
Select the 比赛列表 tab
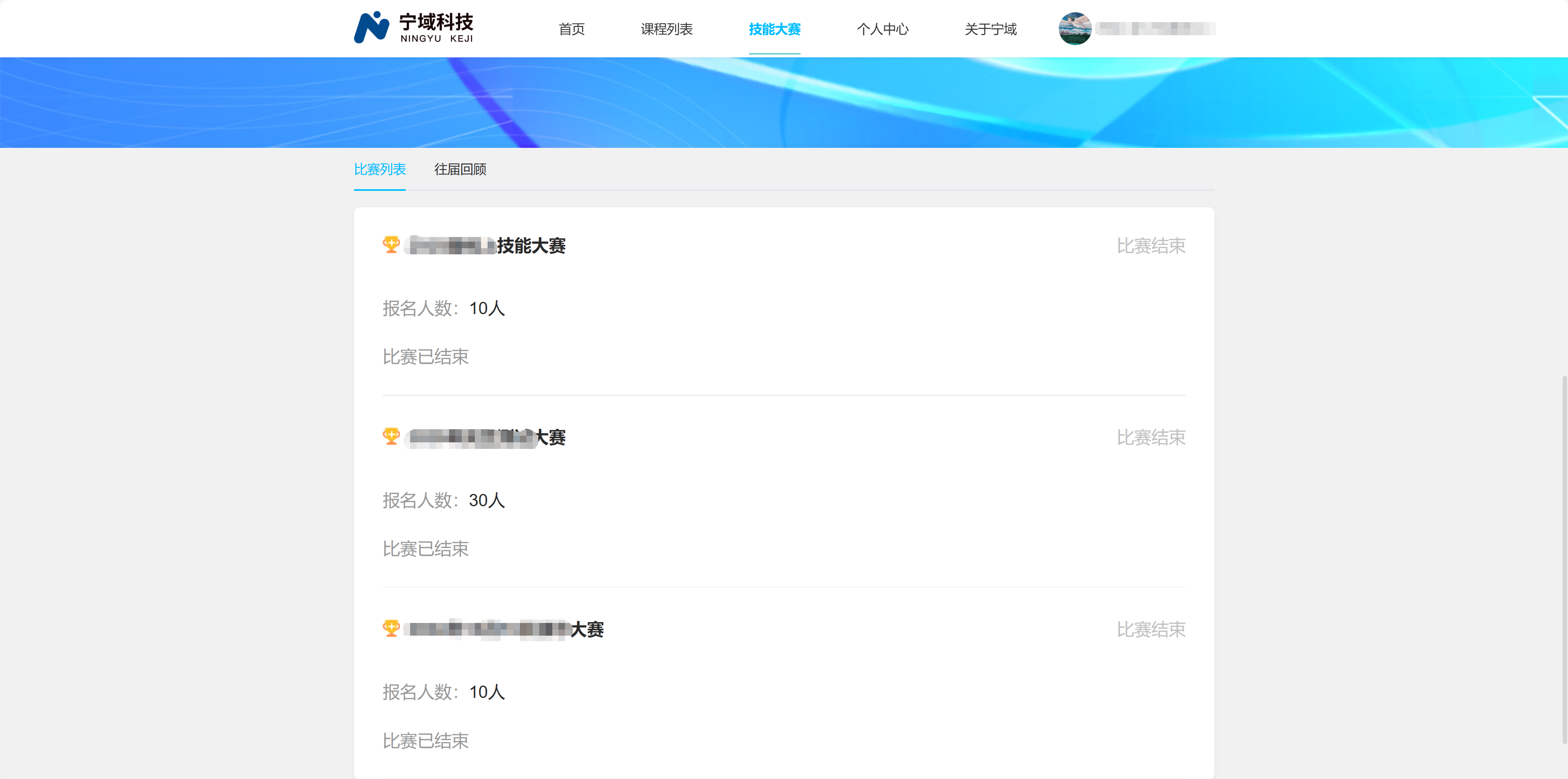point(380,170)
